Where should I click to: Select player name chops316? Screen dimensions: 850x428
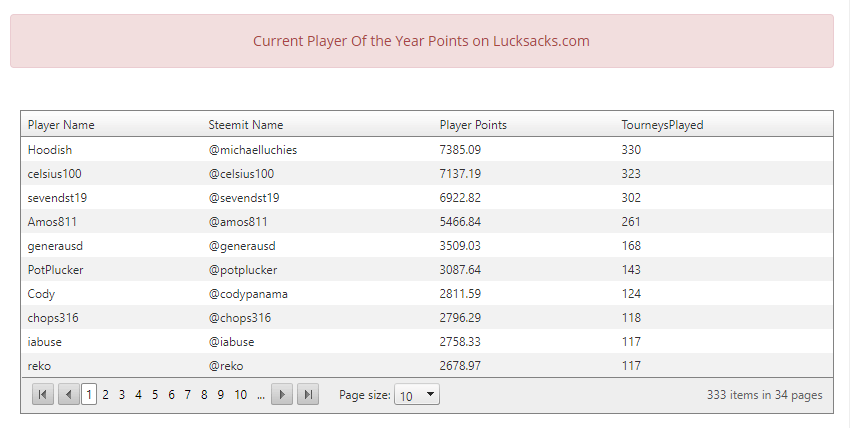[53, 318]
